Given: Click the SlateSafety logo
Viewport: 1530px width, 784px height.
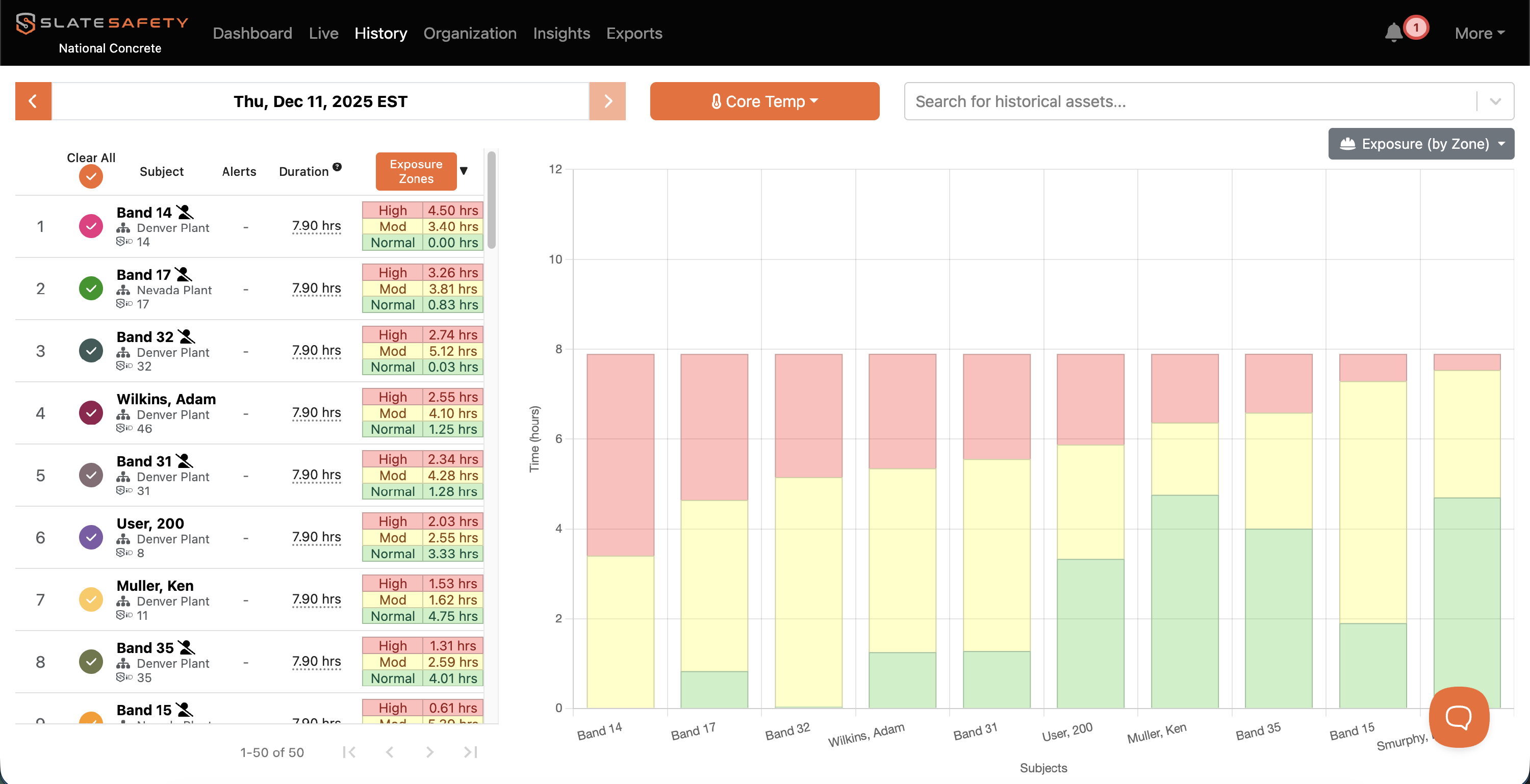Looking at the screenshot, I should [x=101, y=24].
